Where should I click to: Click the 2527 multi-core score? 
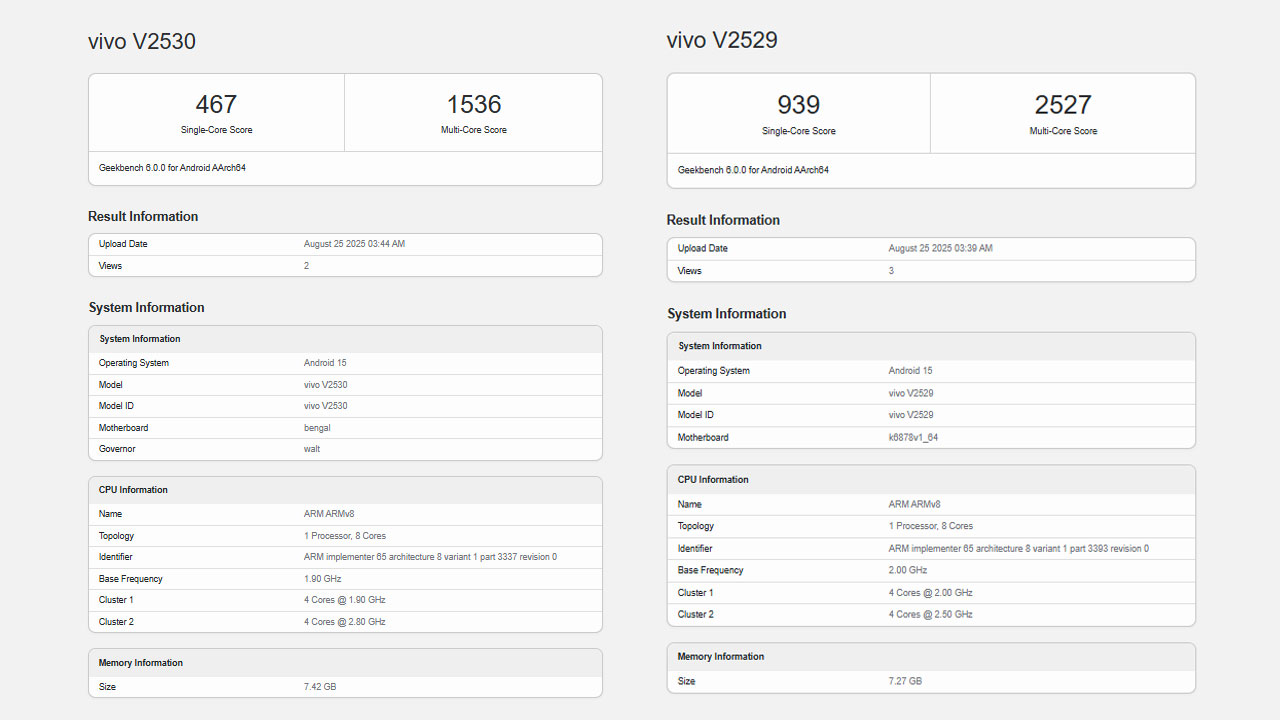(1063, 105)
